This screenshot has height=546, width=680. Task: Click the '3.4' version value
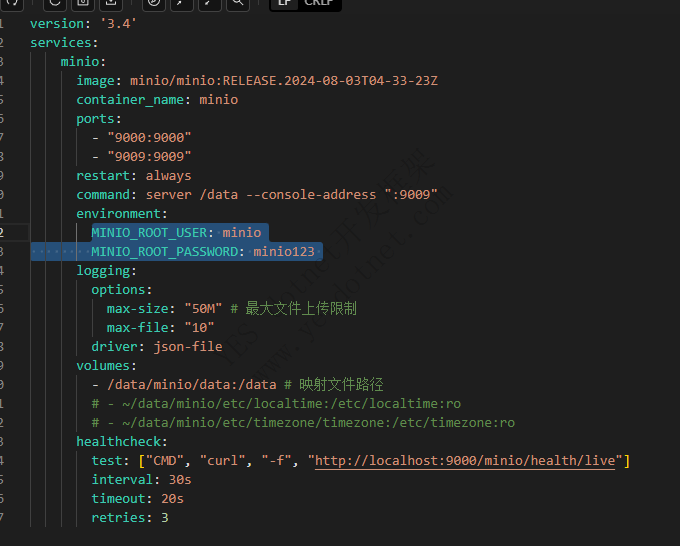click(118, 23)
